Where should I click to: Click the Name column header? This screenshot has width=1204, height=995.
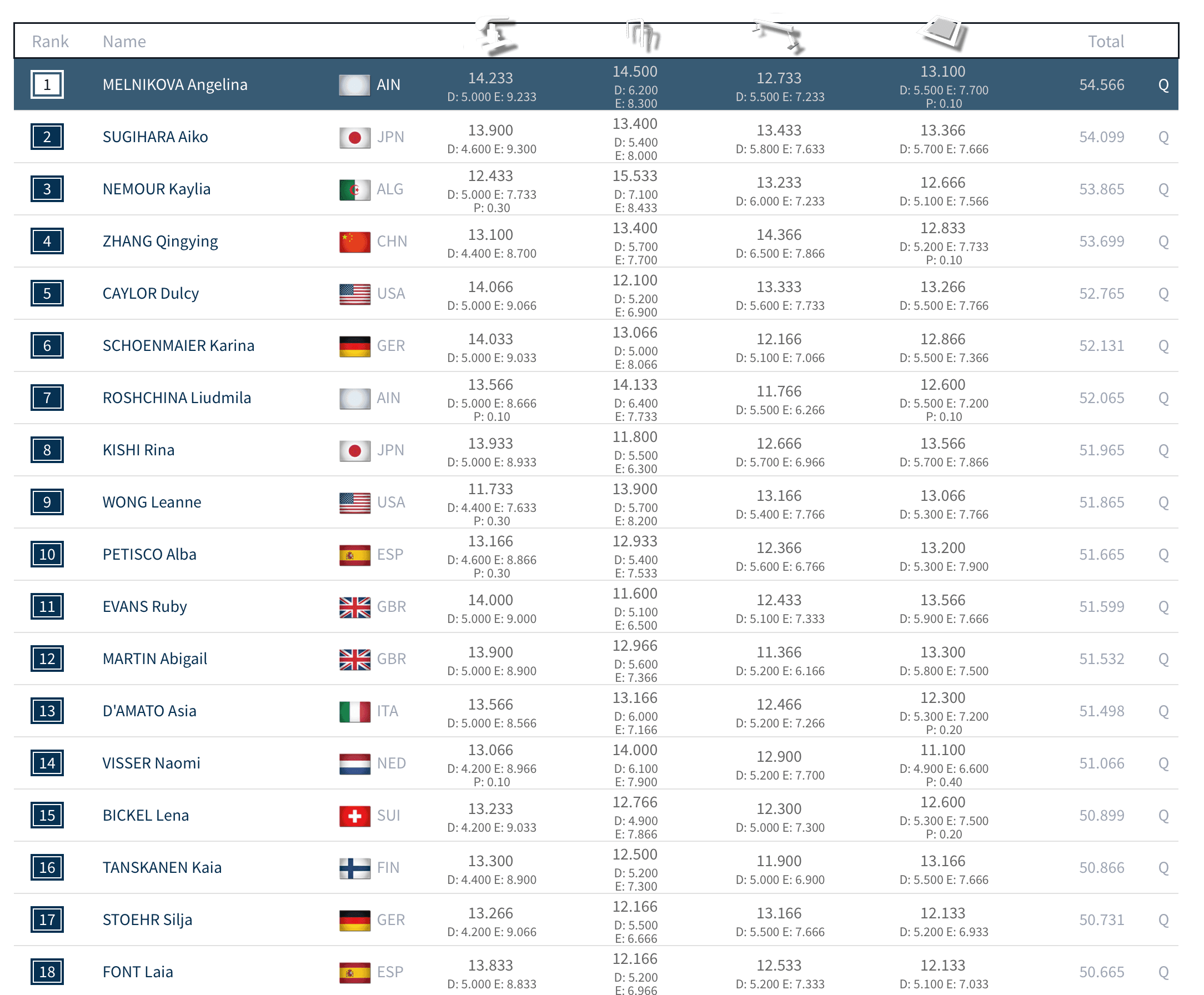pyautogui.click(x=124, y=41)
